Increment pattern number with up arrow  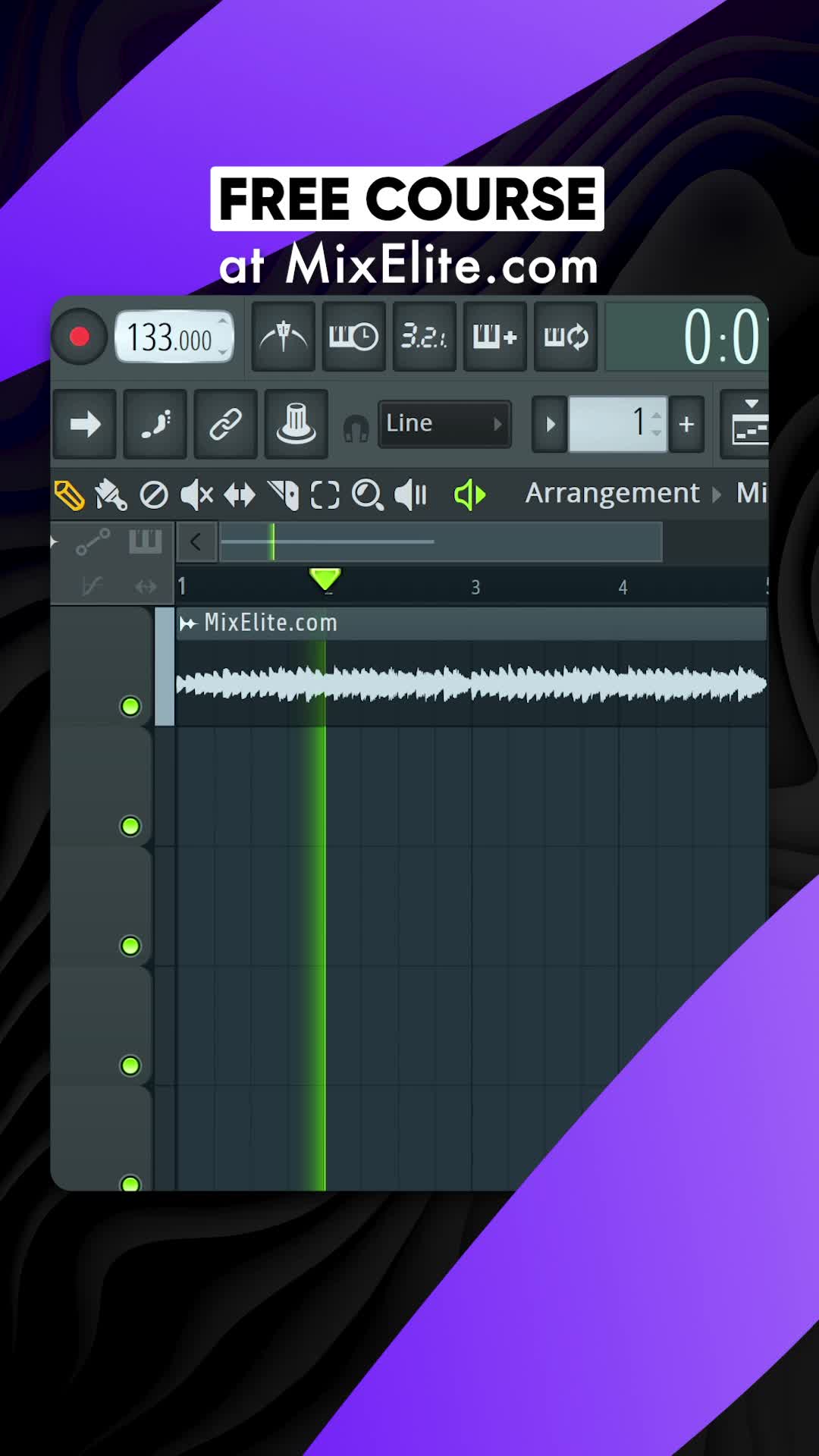coord(657,415)
